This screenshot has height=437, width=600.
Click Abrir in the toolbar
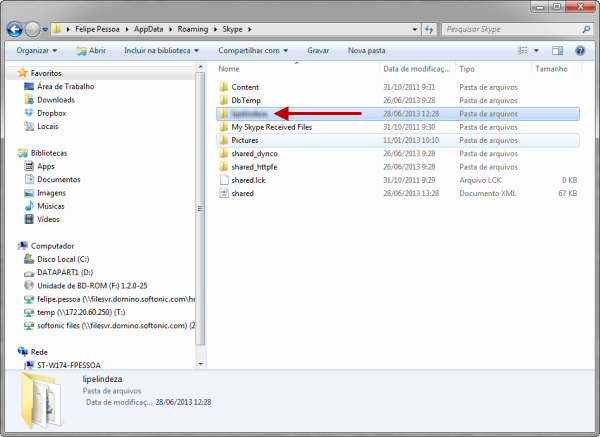point(91,51)
